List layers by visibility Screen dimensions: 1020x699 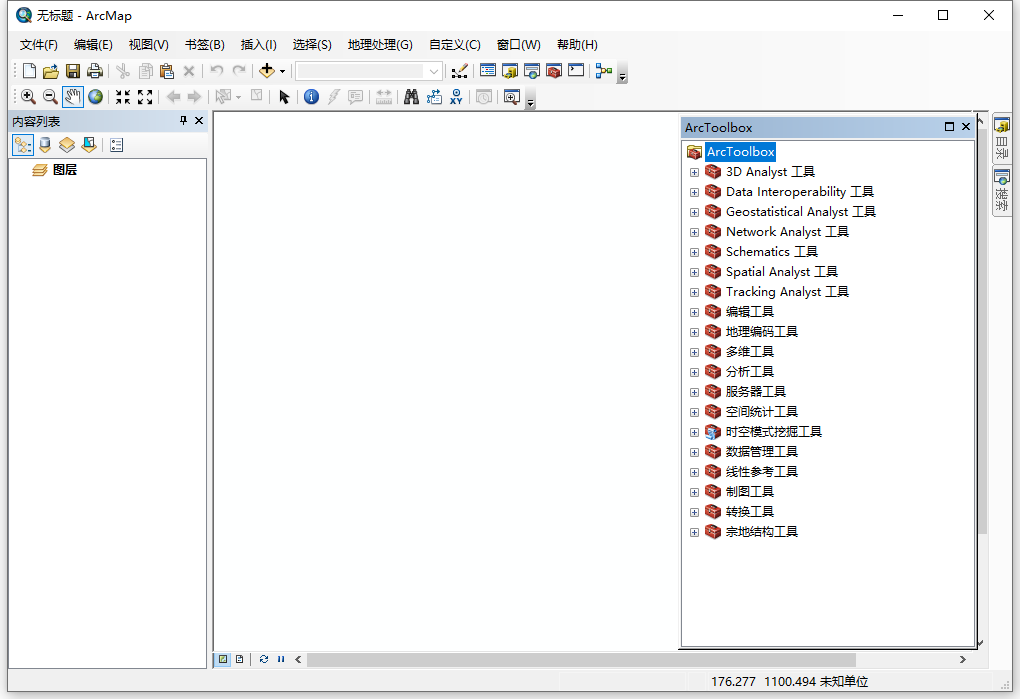(x=67, y=145)
